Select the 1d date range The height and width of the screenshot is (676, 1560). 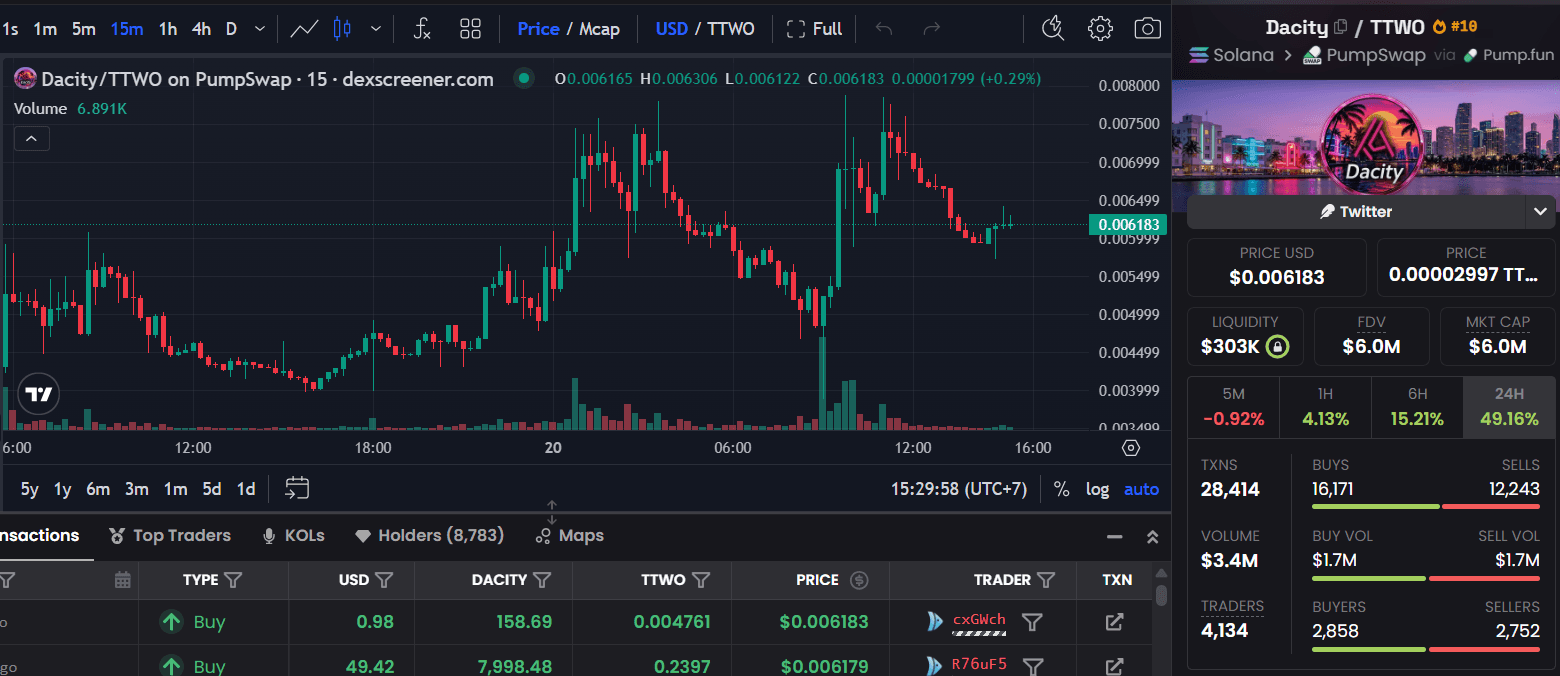(245, 489)
